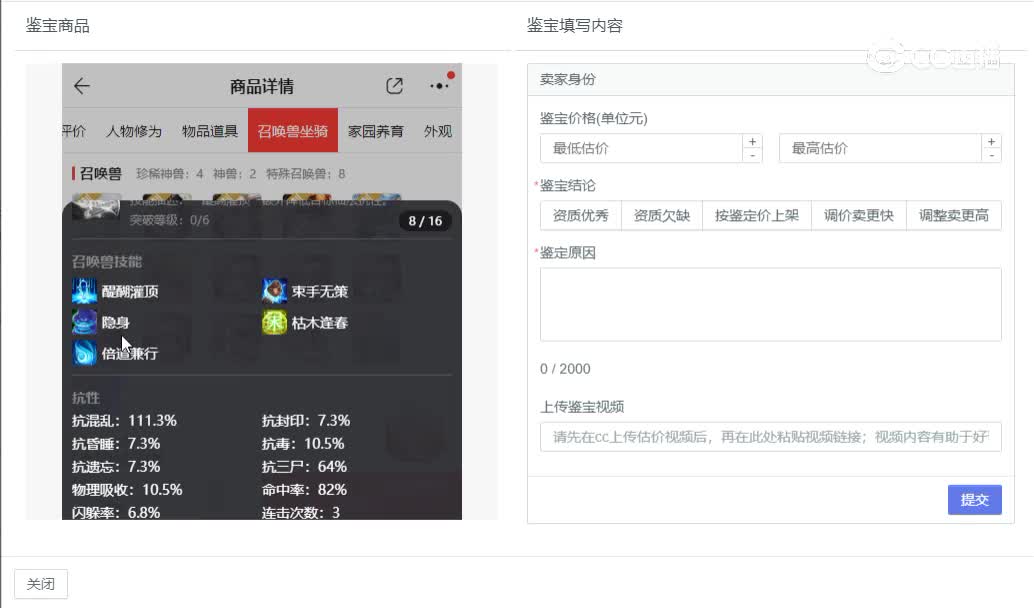Switch to the 家园养育 tab
The image size is (1034, 608).
click(376, 131)
